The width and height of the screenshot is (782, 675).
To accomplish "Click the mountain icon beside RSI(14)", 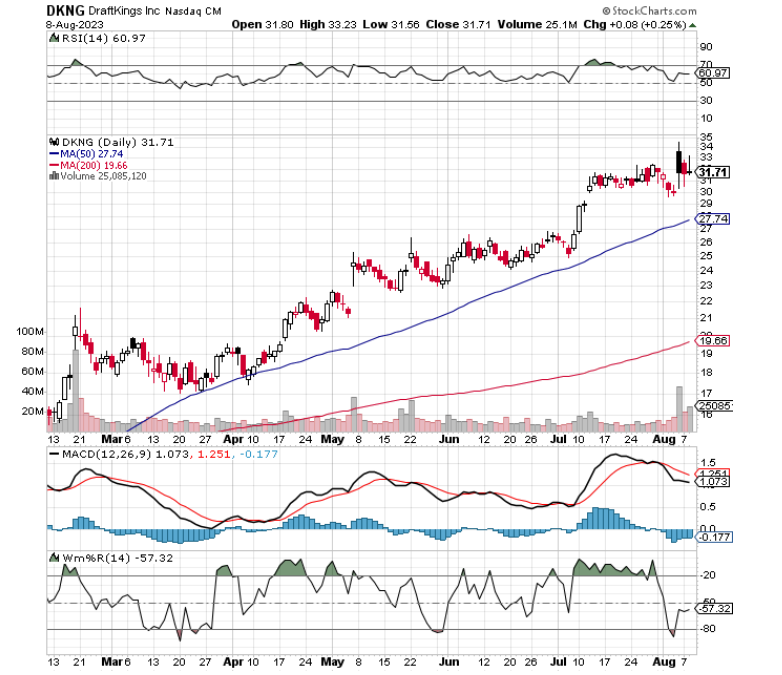I will click(53, 38).
